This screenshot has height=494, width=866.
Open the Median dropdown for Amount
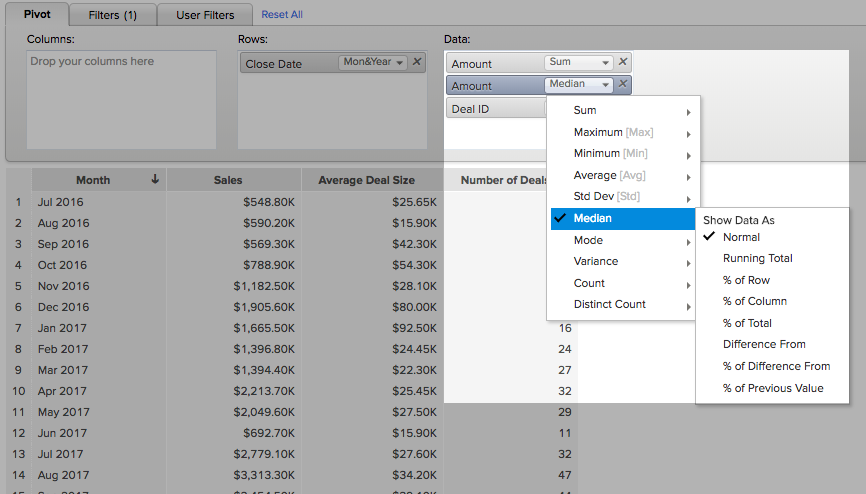[x=578, y=85]
